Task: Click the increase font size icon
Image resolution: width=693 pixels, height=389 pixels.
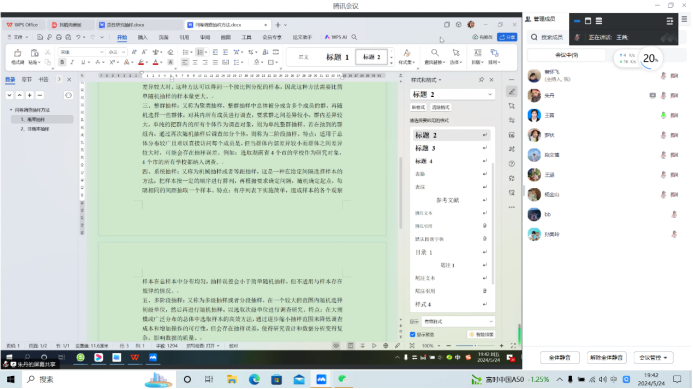Action: tap(134, 52)
